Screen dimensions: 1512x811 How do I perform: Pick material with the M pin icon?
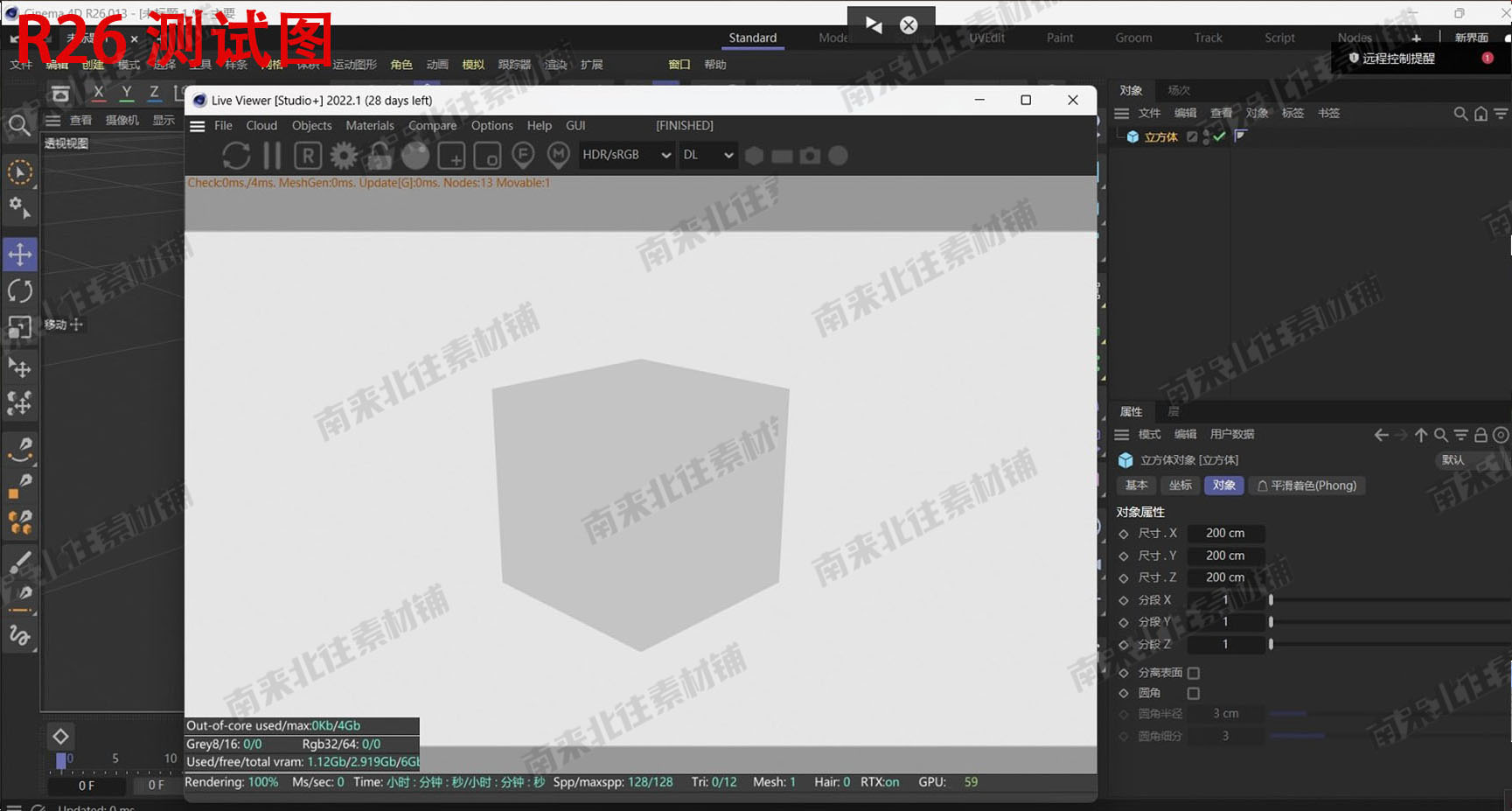click(559, 156)
